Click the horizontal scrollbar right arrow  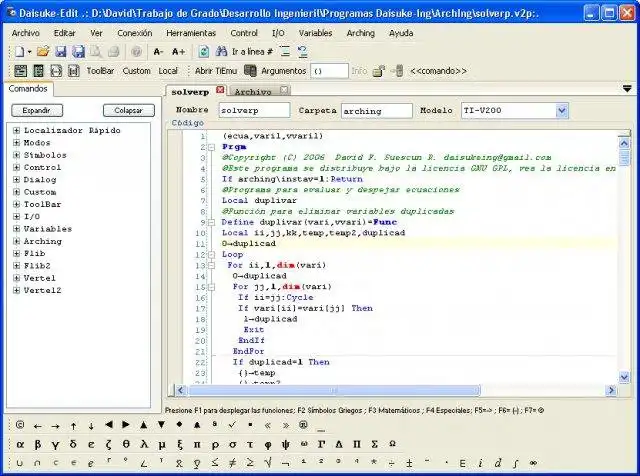[611, 390]
